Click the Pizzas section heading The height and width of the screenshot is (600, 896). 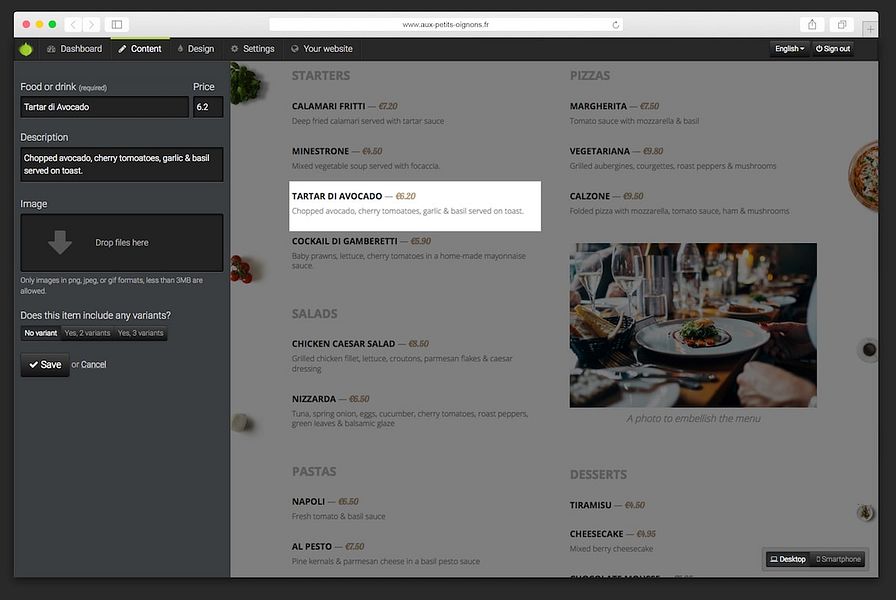coord(590,75)
